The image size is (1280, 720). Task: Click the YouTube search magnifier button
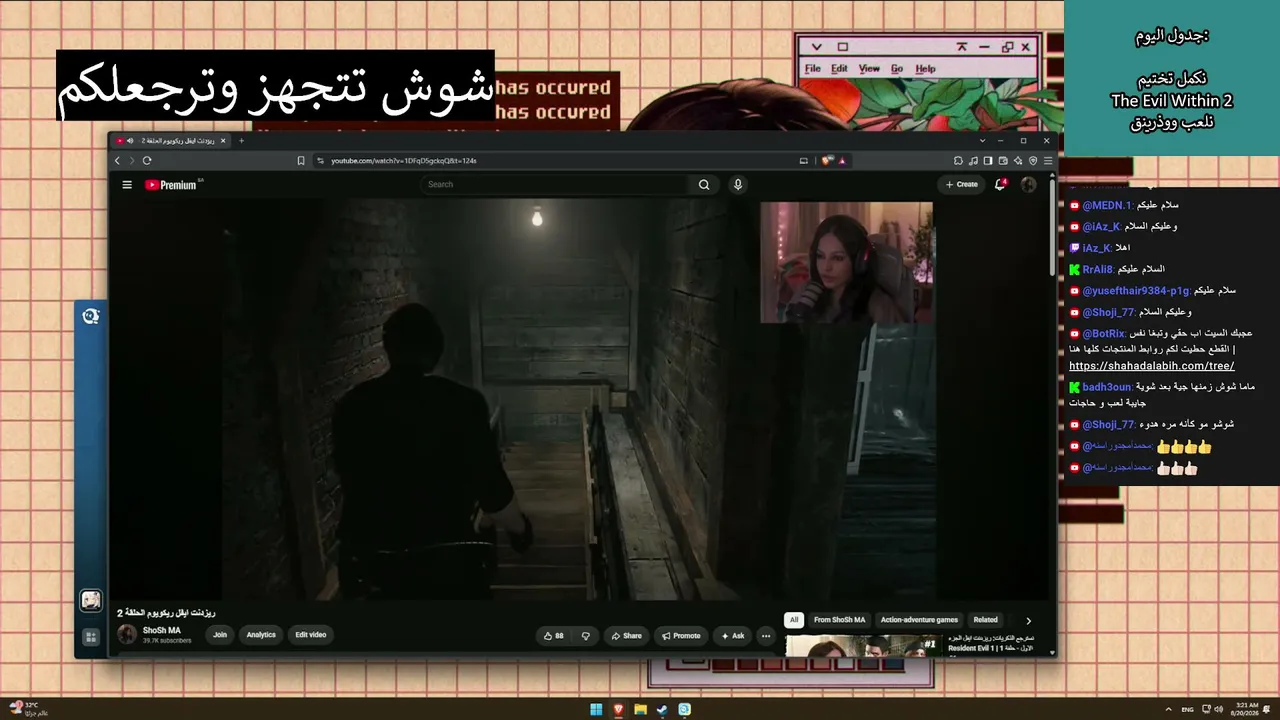click(704, 185)
